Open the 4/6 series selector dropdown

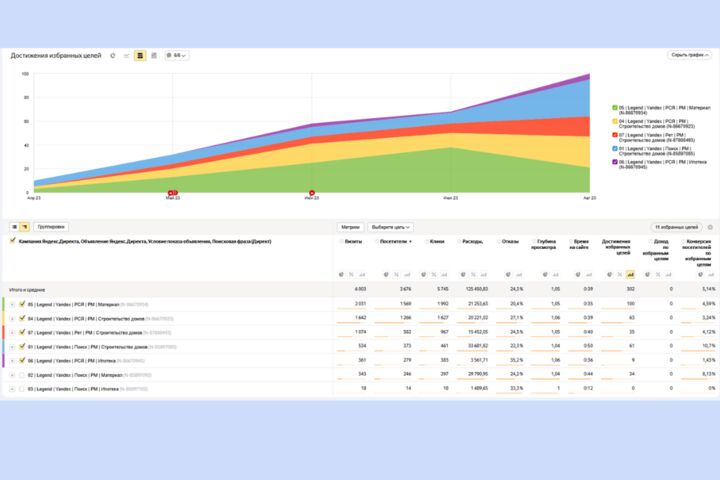[x=177, y=56]
